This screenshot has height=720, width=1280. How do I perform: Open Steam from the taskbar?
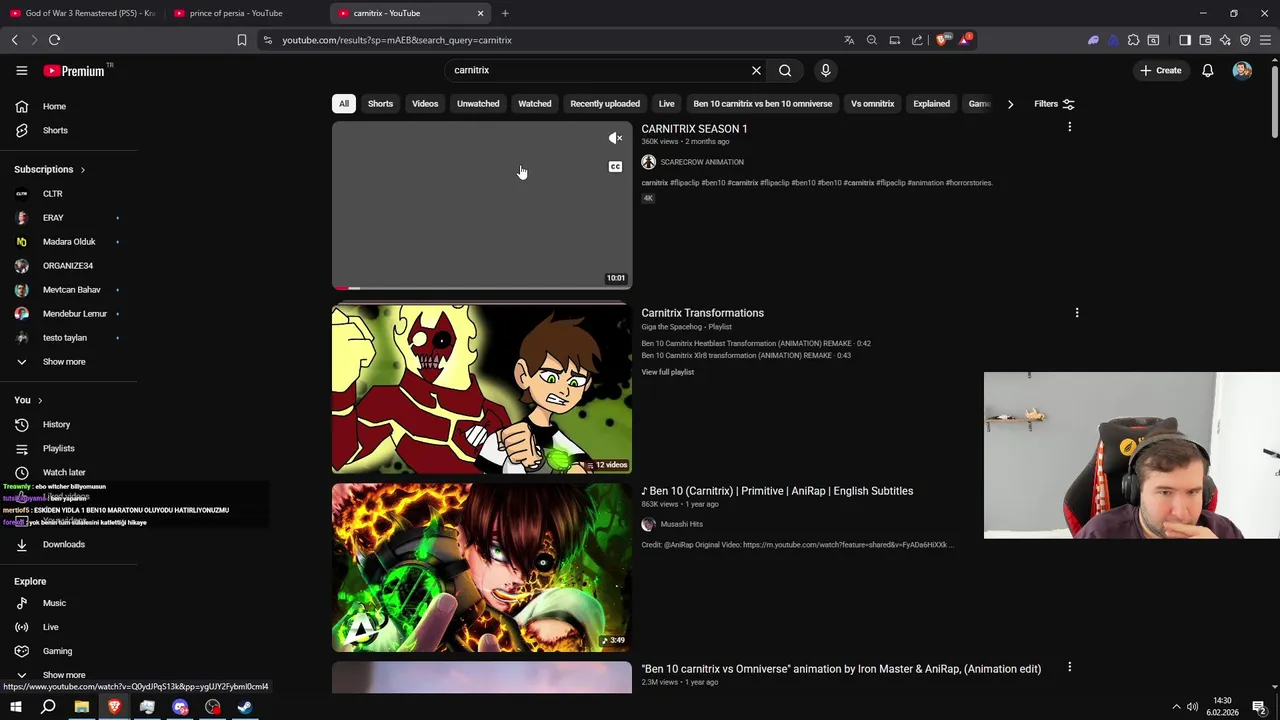coord(245,707)
